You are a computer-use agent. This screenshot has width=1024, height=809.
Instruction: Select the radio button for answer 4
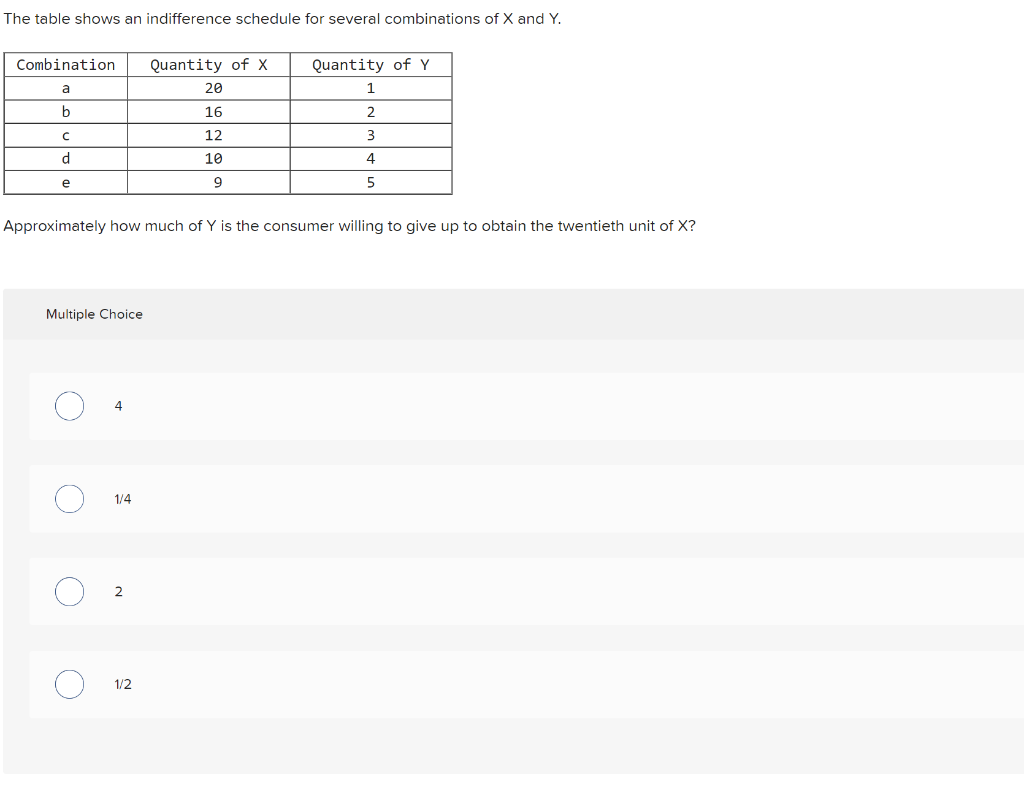click(x=69, y=406)
